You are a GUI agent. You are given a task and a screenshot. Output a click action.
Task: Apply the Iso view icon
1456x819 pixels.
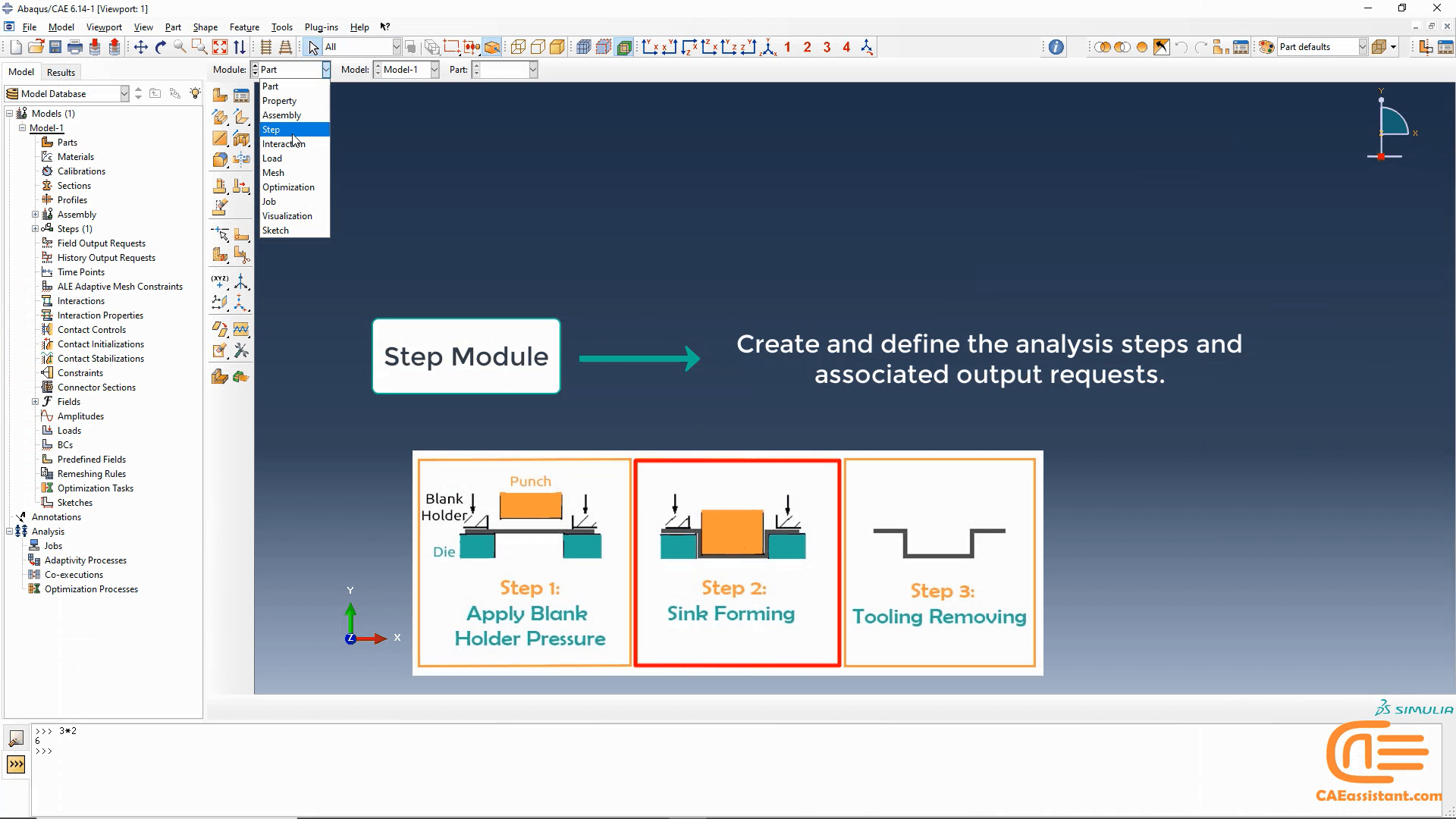pos(769,47)
